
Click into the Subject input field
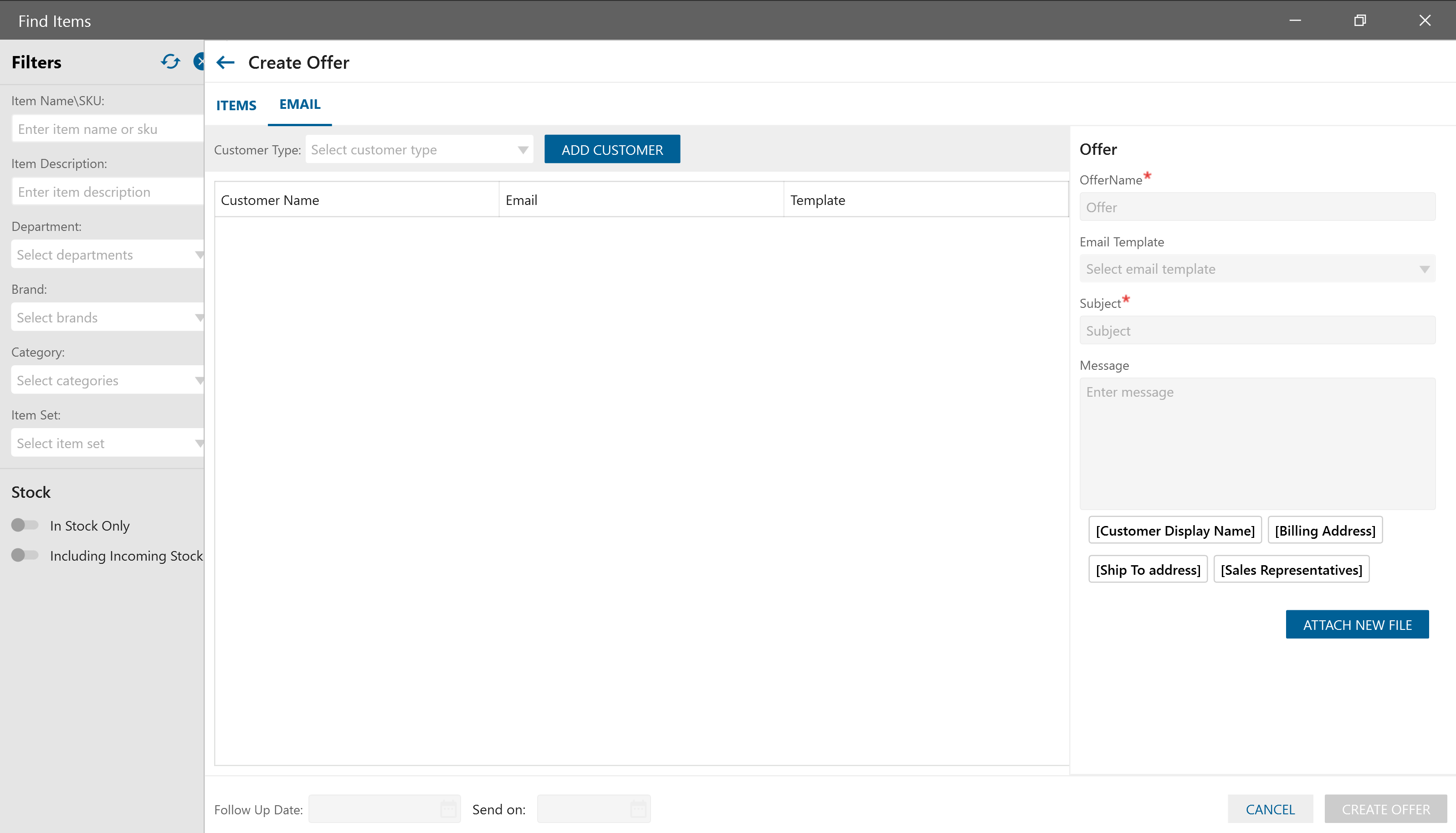click(1257, 331)
